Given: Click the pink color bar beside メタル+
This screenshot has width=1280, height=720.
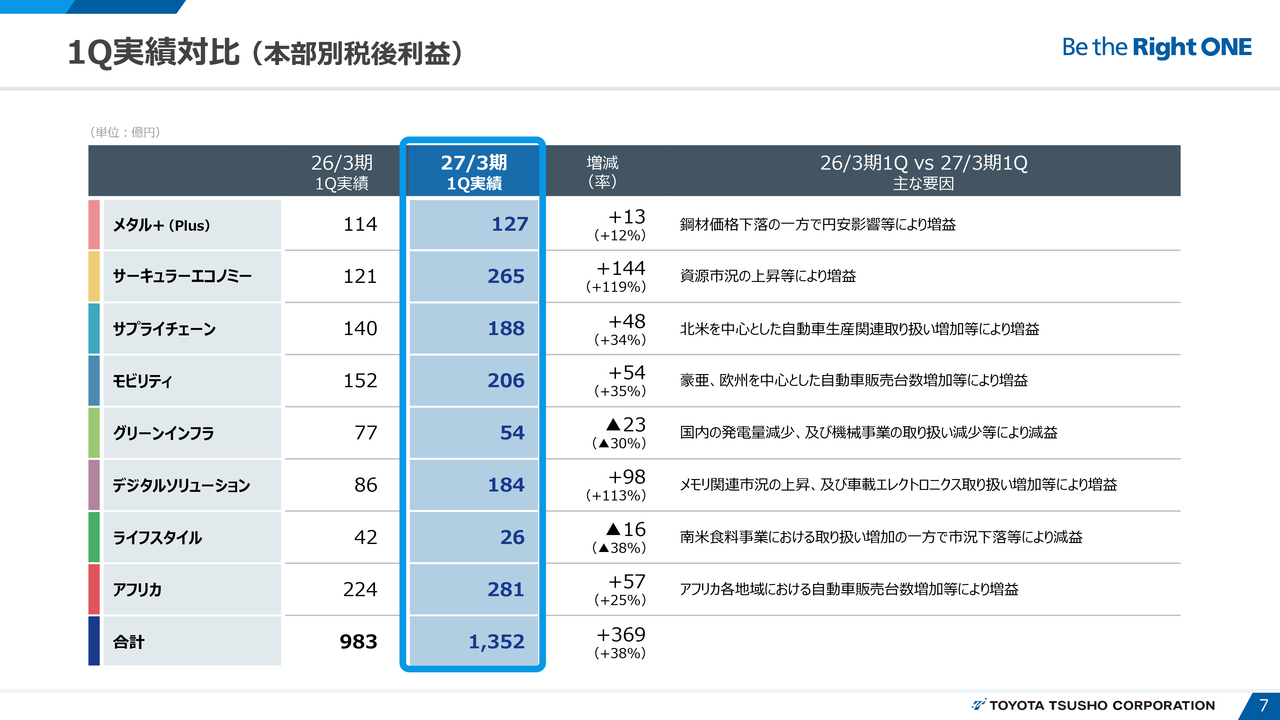Looking at the screenshot, I should click(x=94, y=224).
